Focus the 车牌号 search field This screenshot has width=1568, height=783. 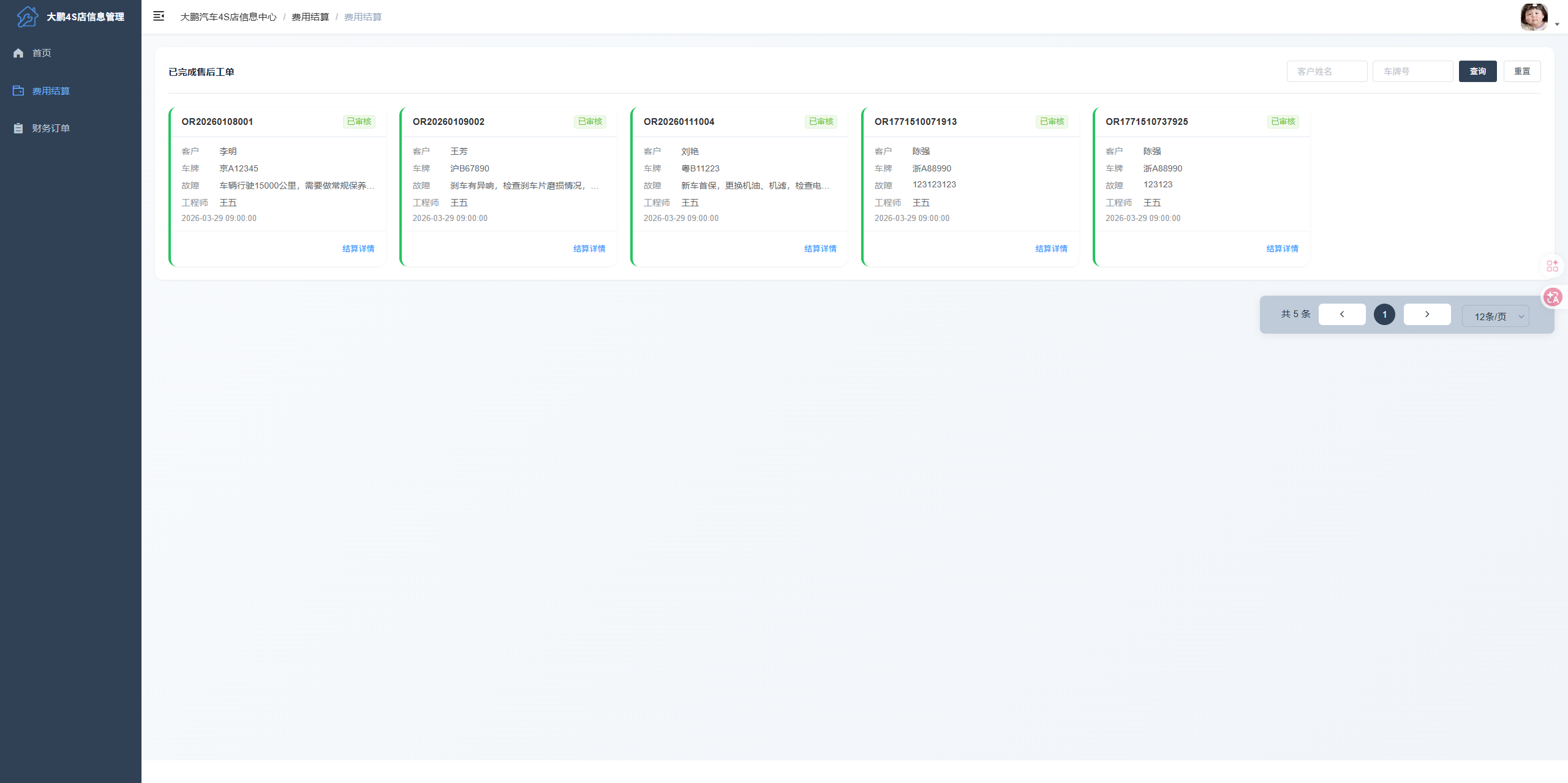[1413, 71]
